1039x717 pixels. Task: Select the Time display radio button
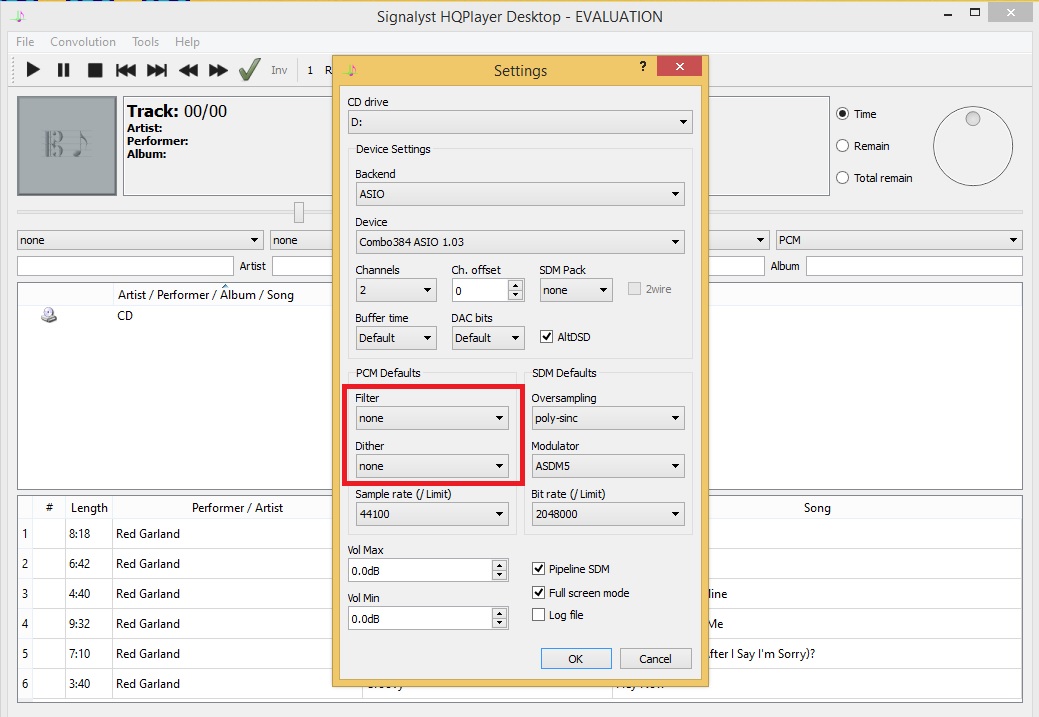pyautogui.click(x=842, y=114)
